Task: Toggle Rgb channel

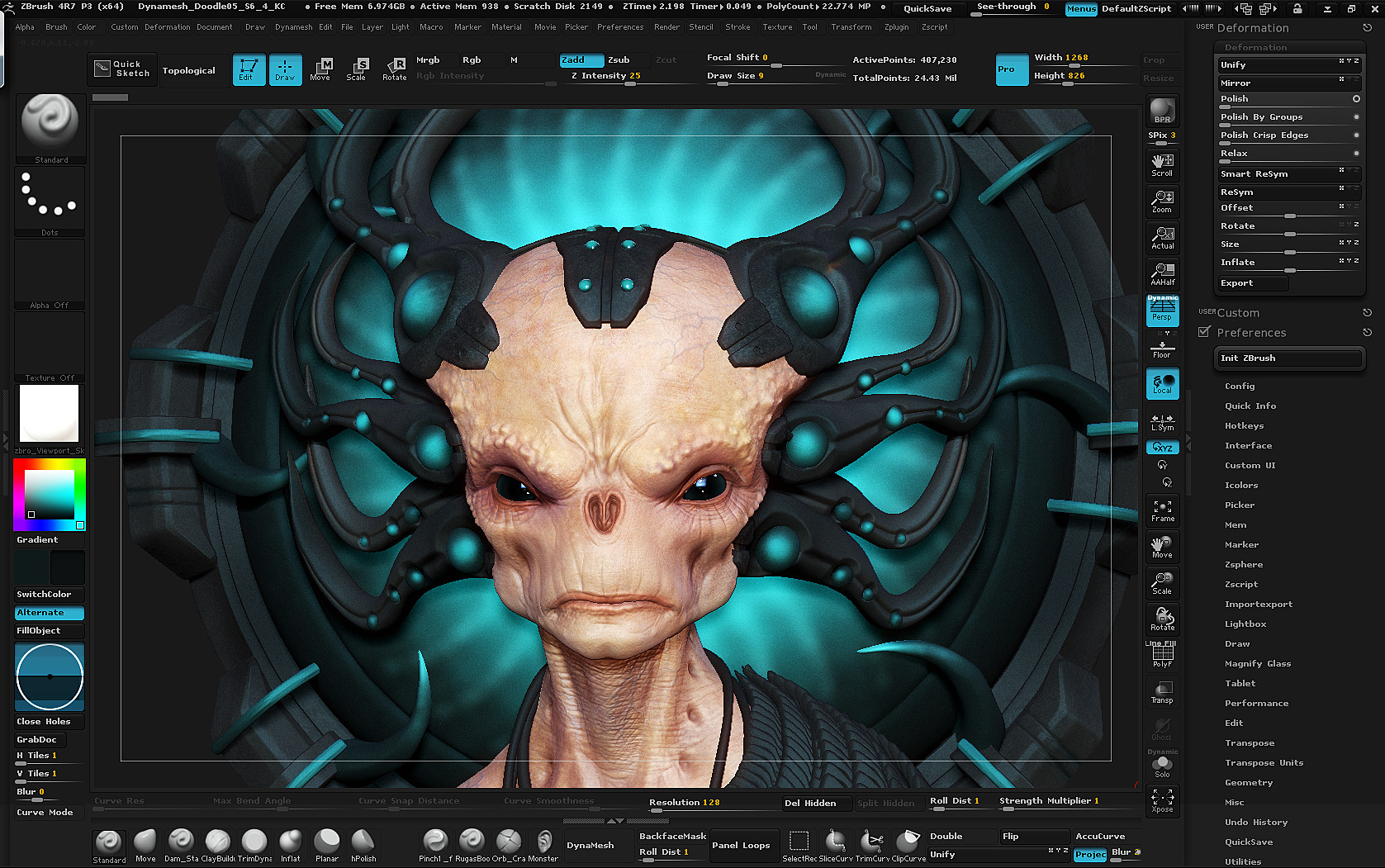Action: click(x=481, y=60)
